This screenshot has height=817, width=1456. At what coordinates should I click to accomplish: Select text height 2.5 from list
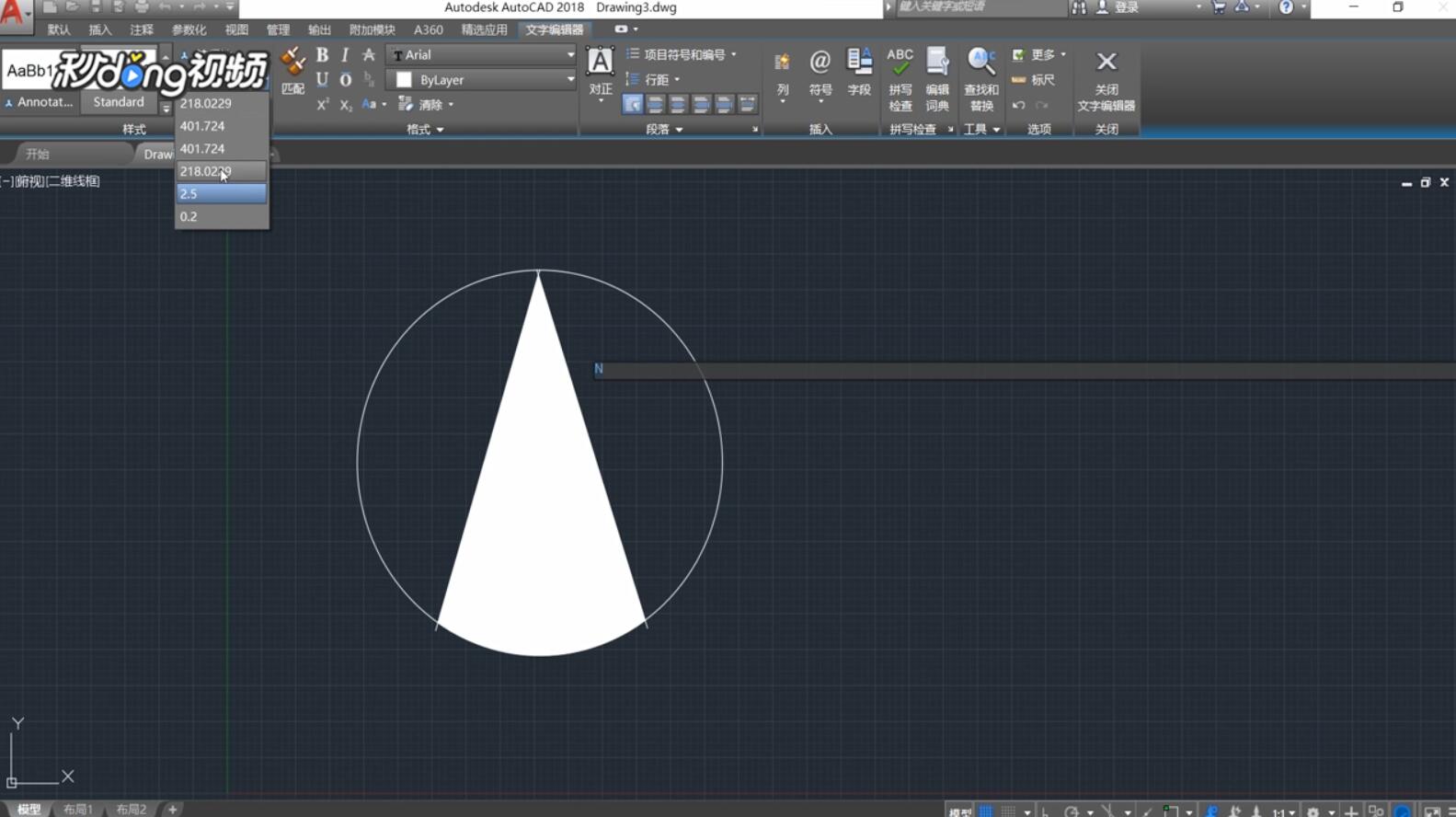[221, 194]
